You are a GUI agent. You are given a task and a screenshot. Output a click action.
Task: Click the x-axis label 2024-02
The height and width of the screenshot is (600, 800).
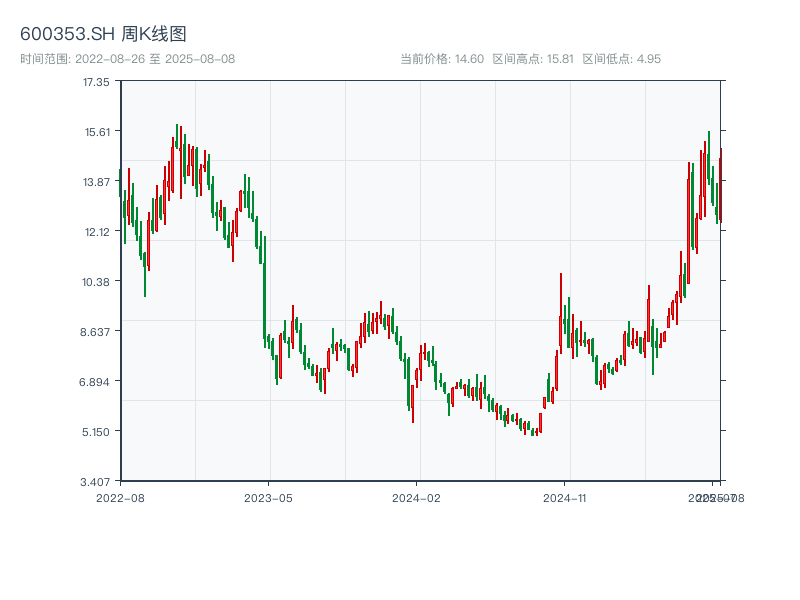[x=416, y=498]
